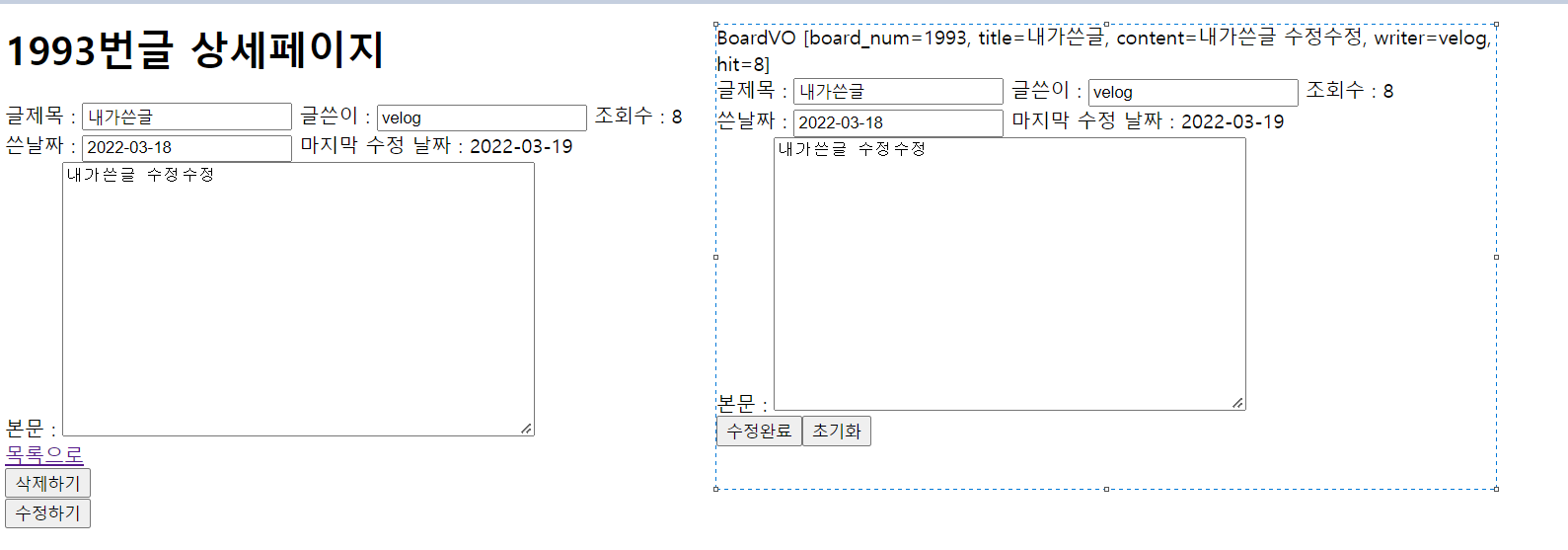Click the 초기화 reset button
This screenshot has height=550, width=1568.
(837, 432)
